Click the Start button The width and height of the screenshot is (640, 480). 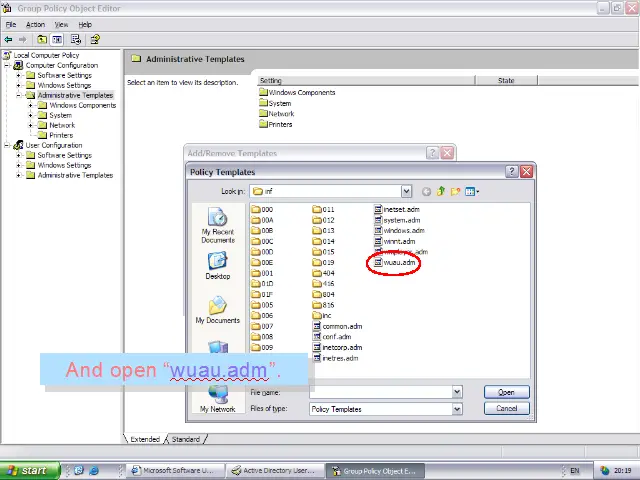coord(29,471)
